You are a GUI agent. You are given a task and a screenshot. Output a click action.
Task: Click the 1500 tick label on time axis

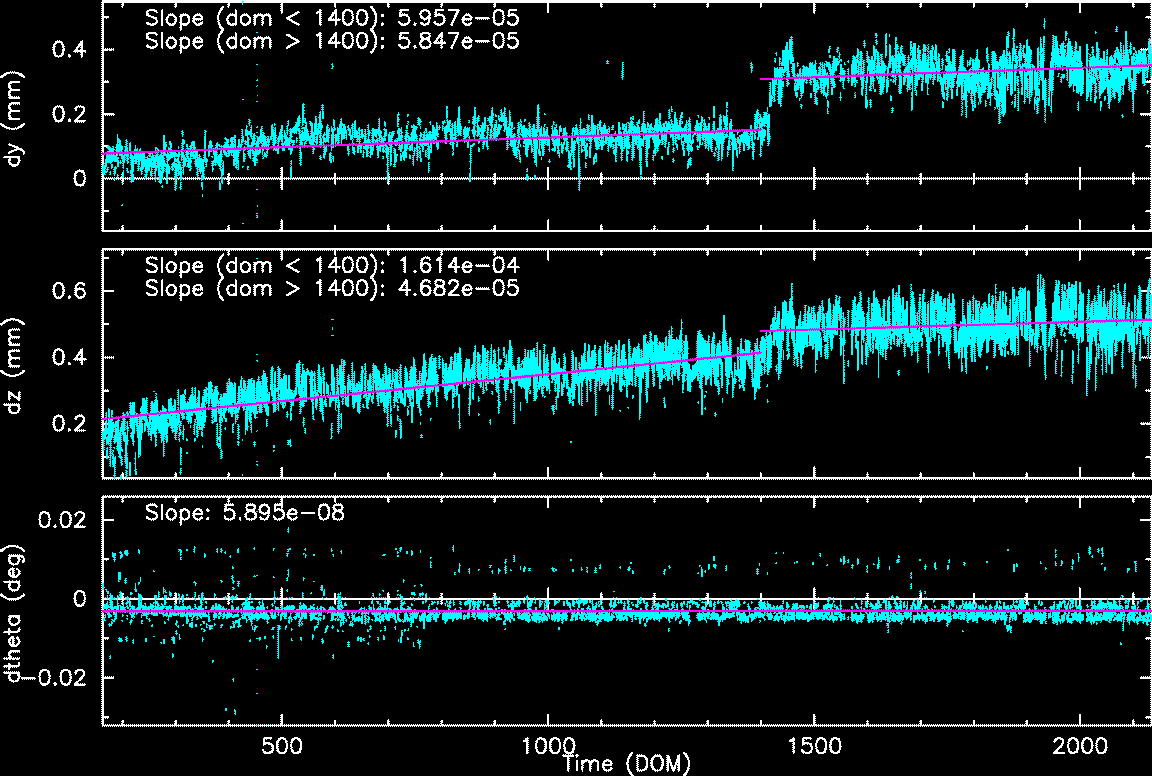pos(815,747)
